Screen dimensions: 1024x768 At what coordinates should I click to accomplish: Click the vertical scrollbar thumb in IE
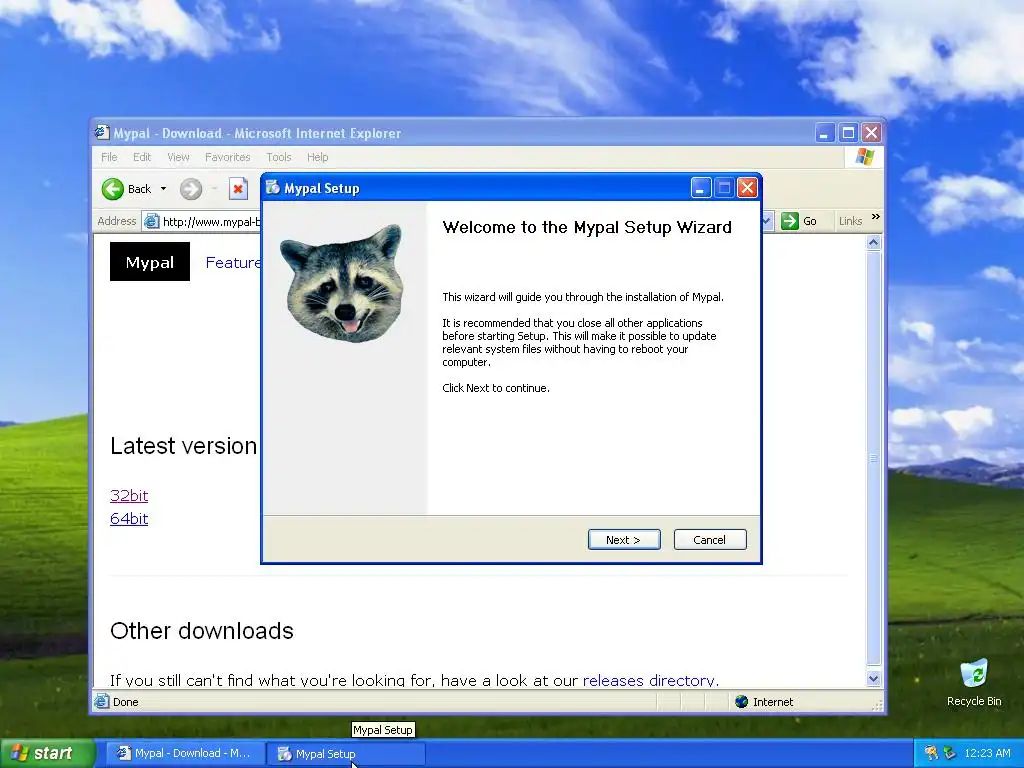coord(874,458)
